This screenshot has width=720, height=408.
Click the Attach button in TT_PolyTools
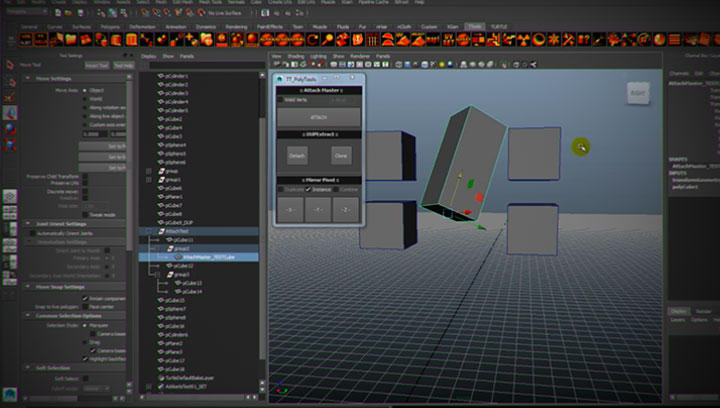(x=317, y=117)
